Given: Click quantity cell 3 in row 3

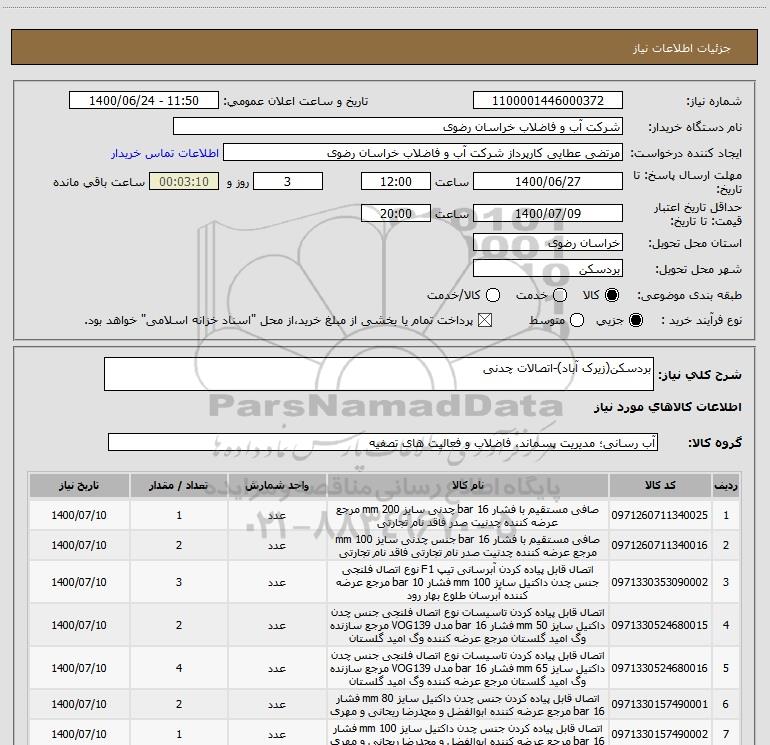Looking at the screenshot, I should tap(179, 582).
